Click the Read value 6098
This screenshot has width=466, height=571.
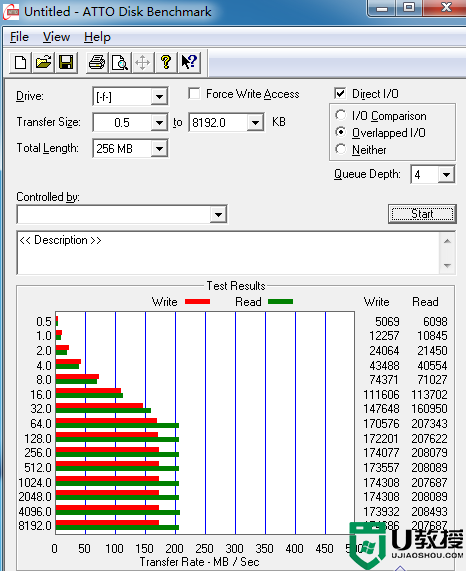[435, 322]
